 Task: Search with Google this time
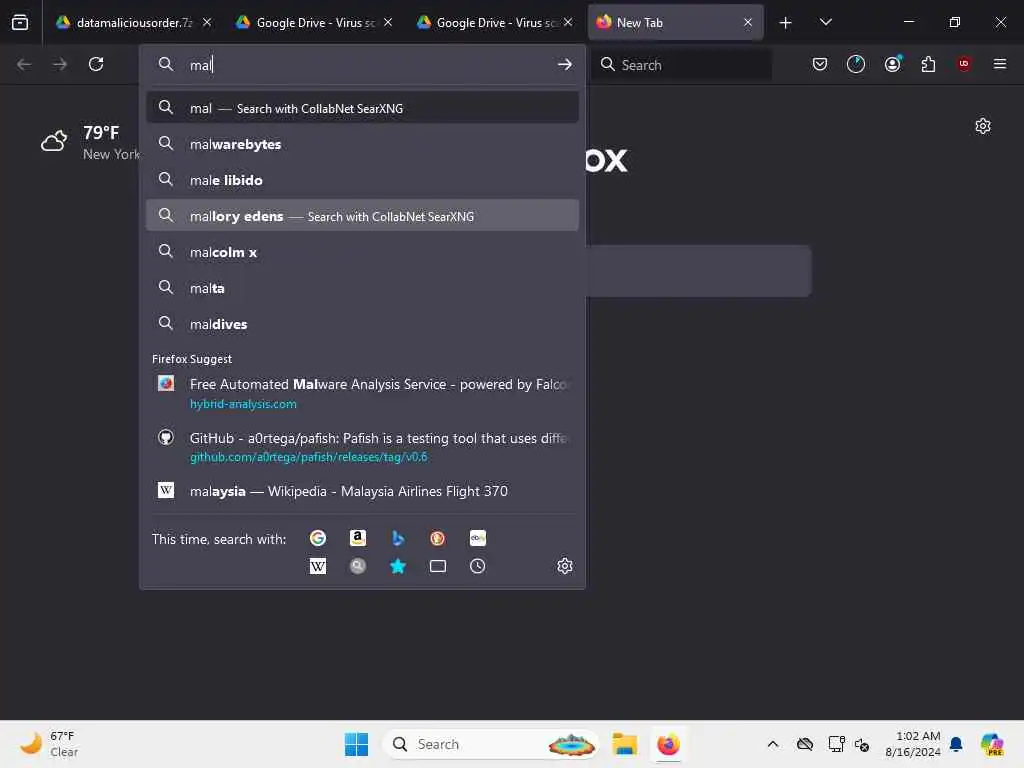(x=318, y=538)
